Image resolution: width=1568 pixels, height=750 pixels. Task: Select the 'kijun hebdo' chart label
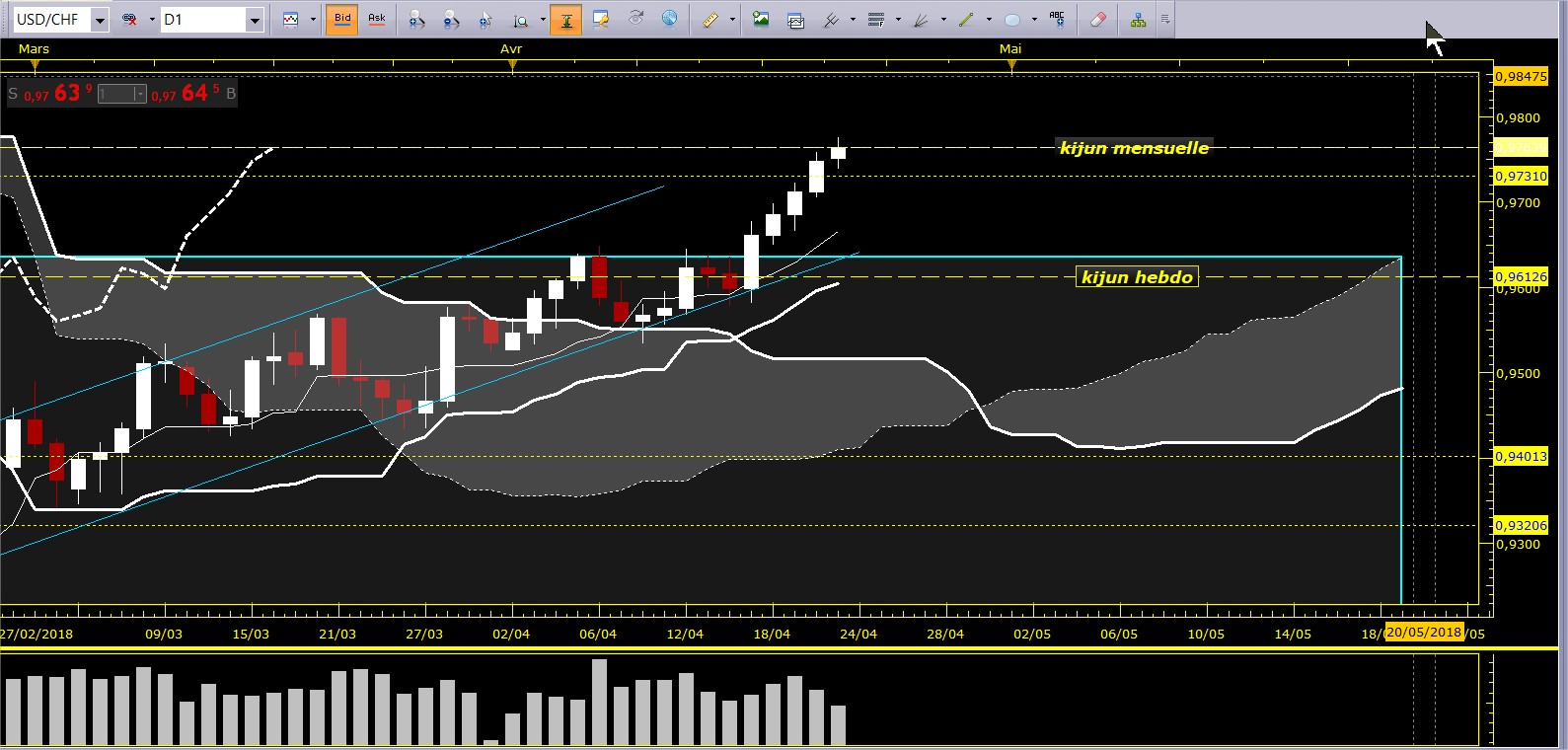pos(1137,277)
